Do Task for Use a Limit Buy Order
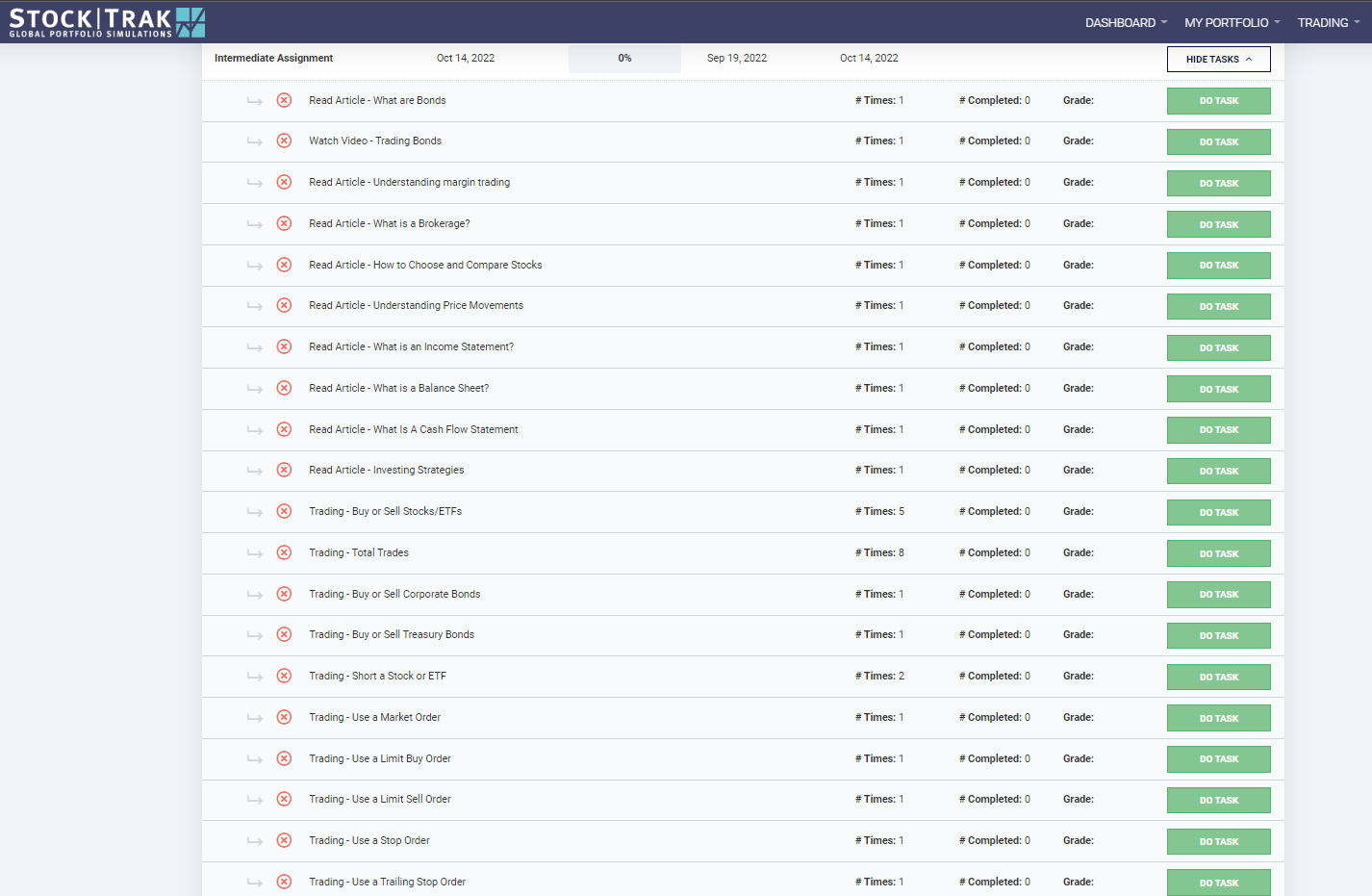 (x=1219, y=759)
